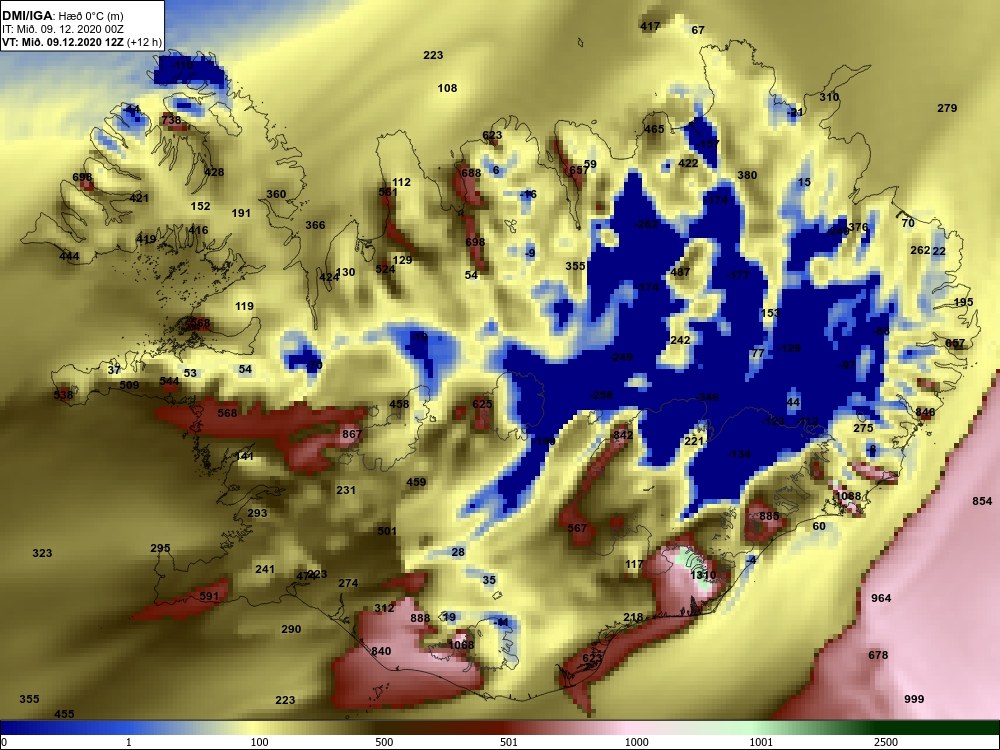
Task: Click the map value 678
Action: tap(878, 656)
